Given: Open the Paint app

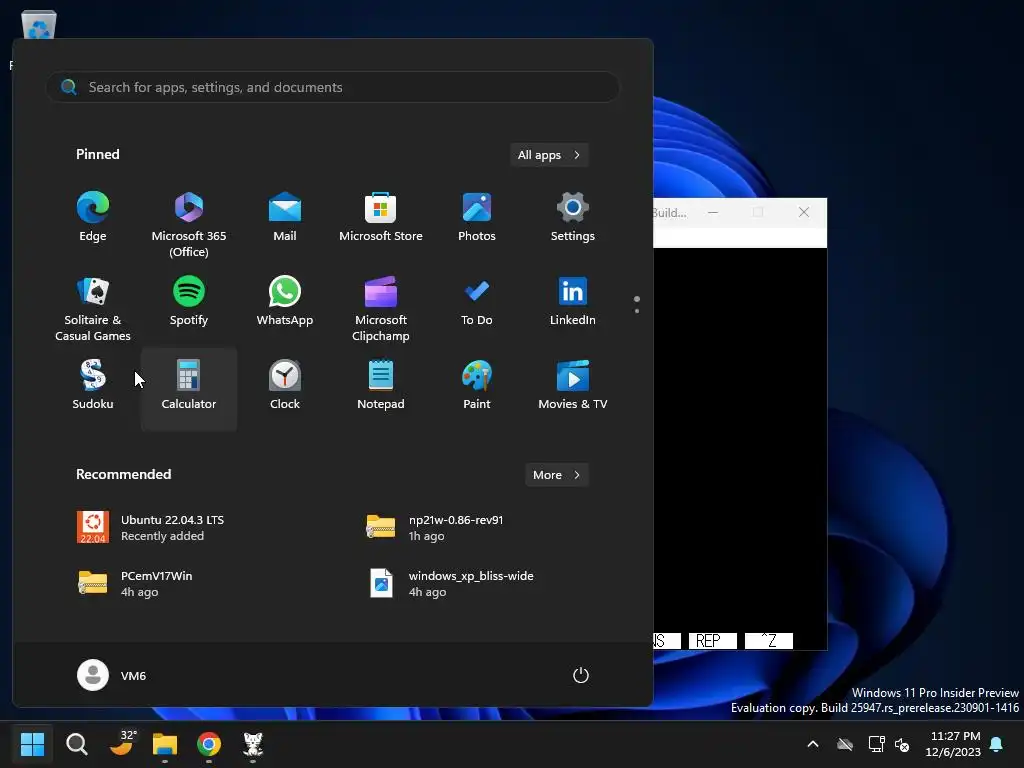Looking at the screenshot, I should [x=477, y=385].
